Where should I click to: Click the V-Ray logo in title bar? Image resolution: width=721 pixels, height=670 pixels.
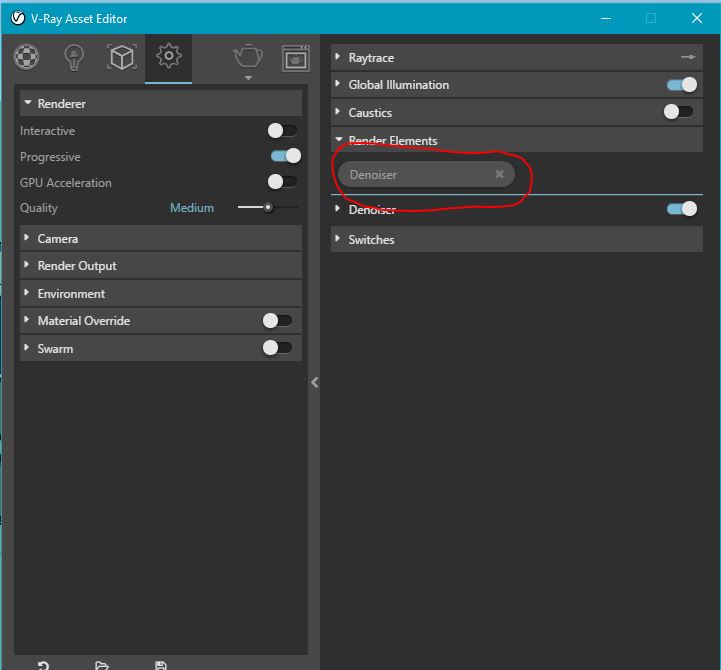tap(18, 18)
